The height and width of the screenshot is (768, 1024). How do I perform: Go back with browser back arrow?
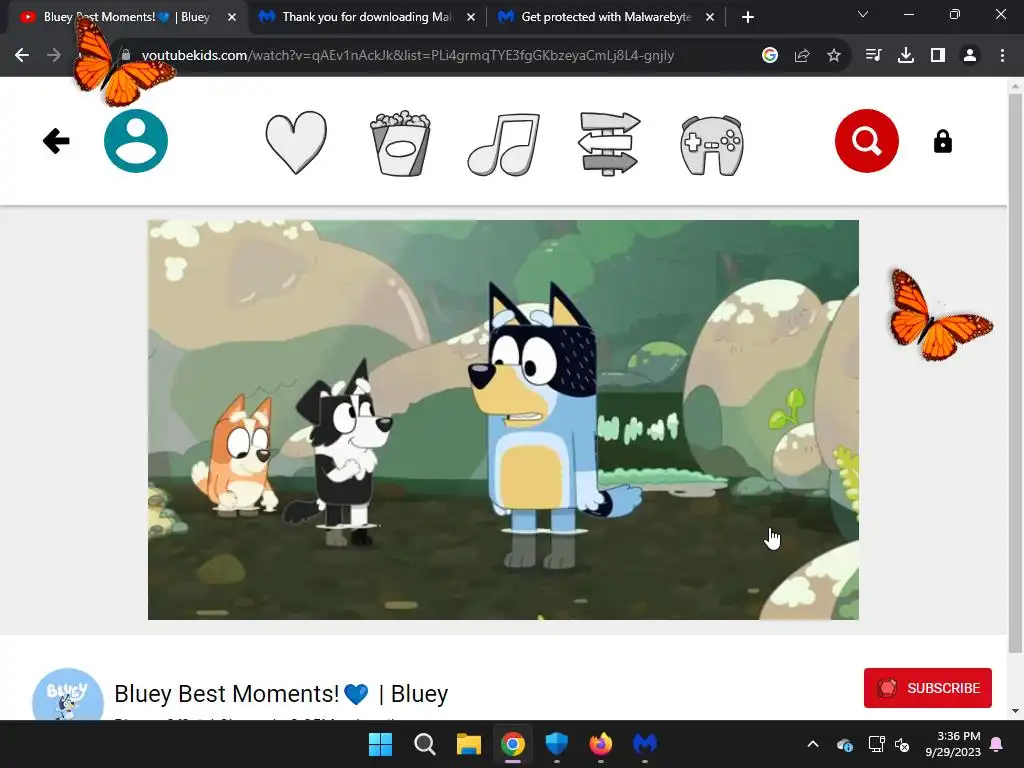[22, 56]
